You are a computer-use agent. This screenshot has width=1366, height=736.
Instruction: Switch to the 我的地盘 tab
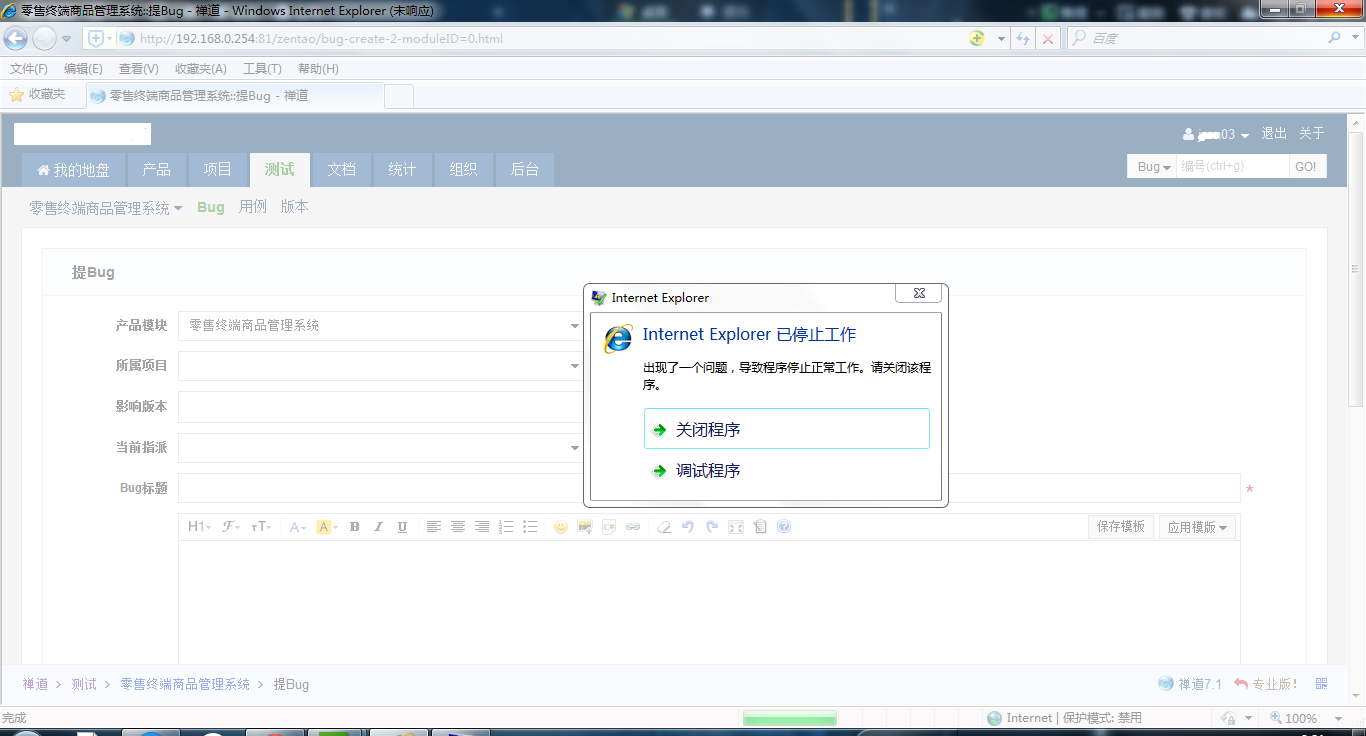tap(74, 170)
